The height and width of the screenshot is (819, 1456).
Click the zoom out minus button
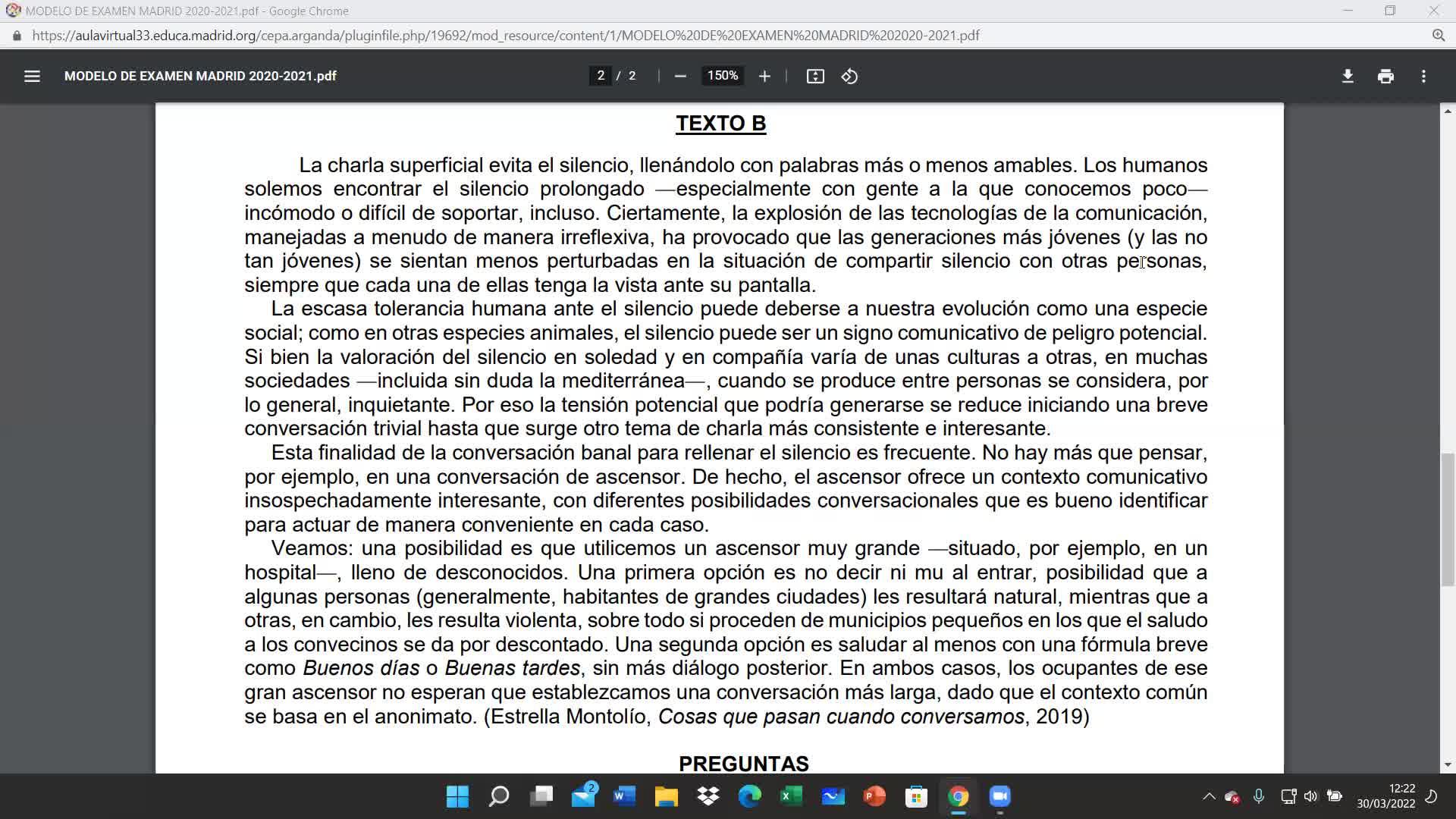pyautogui.click(x=680, y=76)
